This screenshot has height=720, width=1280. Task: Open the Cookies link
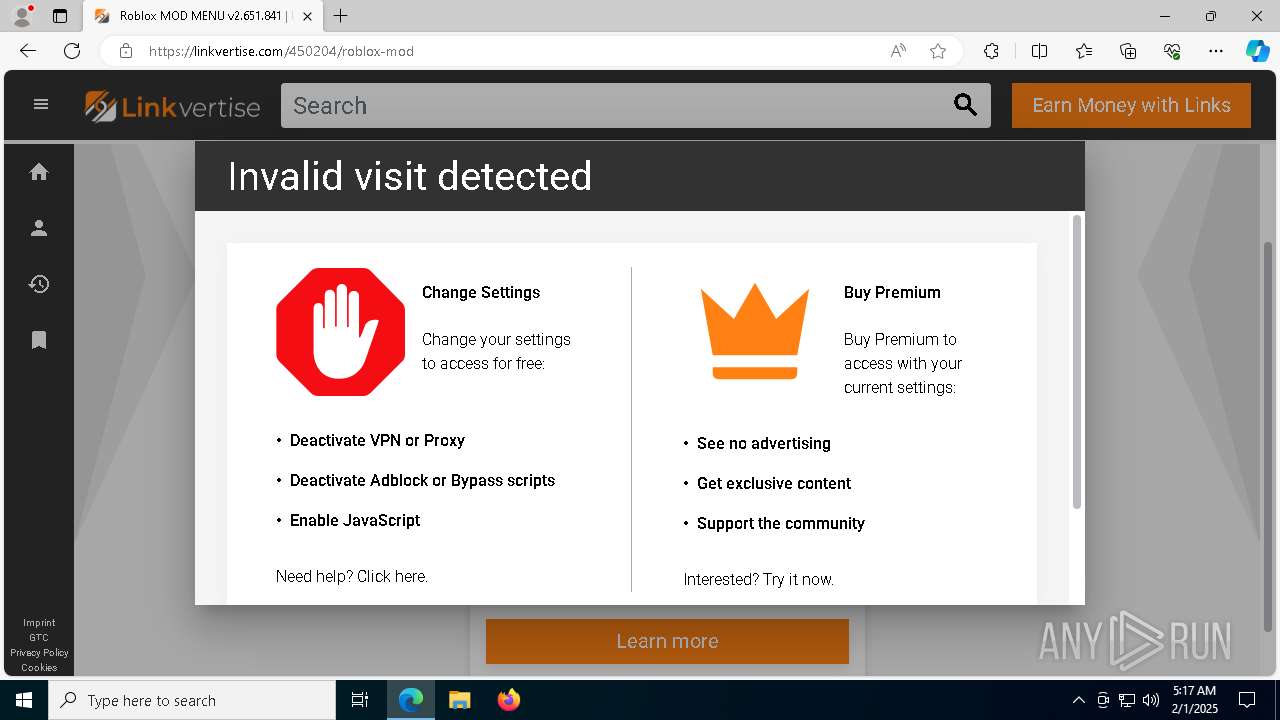[39, 667]
